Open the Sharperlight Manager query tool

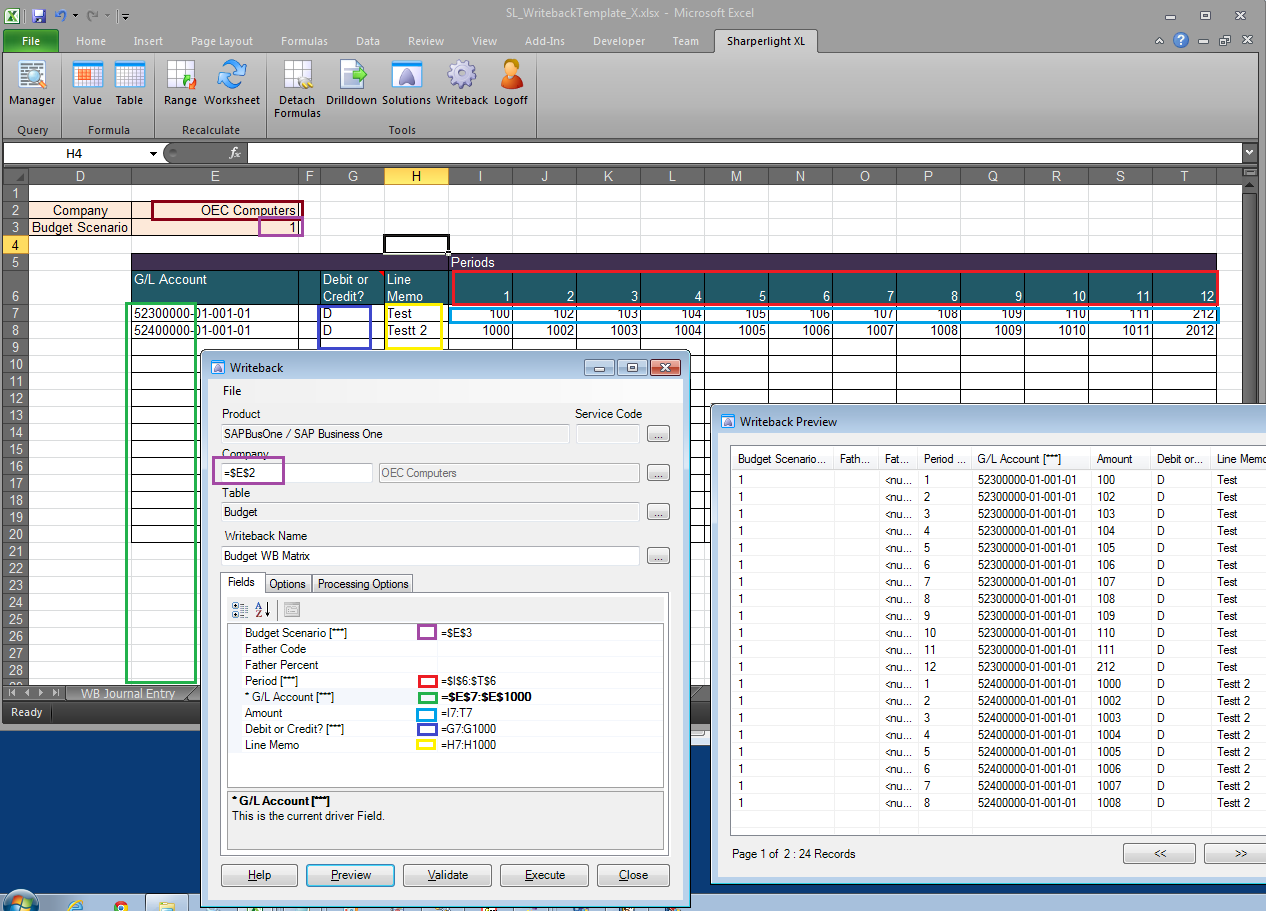(32, 84)
